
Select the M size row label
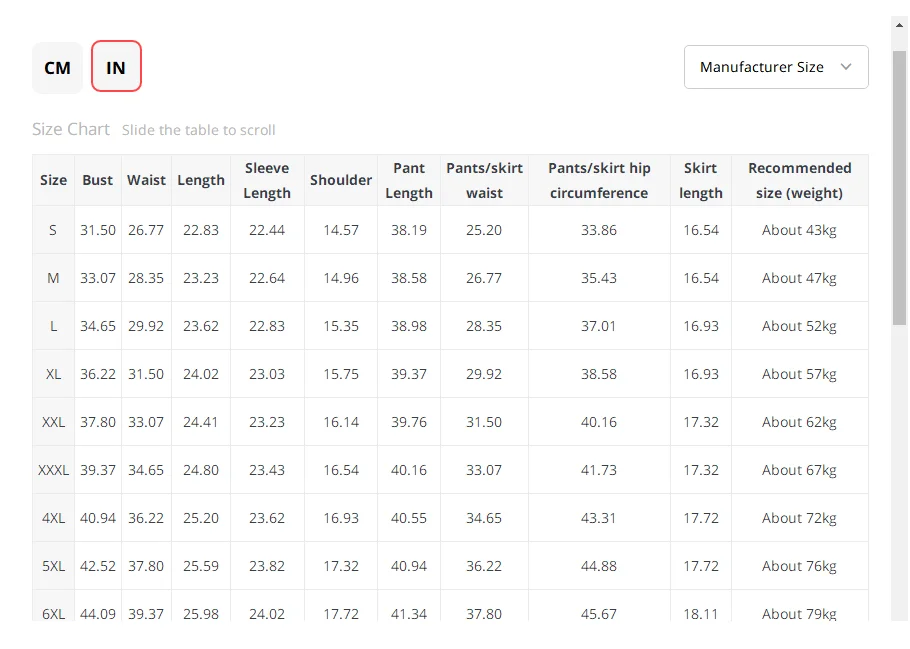coord(53,279)
